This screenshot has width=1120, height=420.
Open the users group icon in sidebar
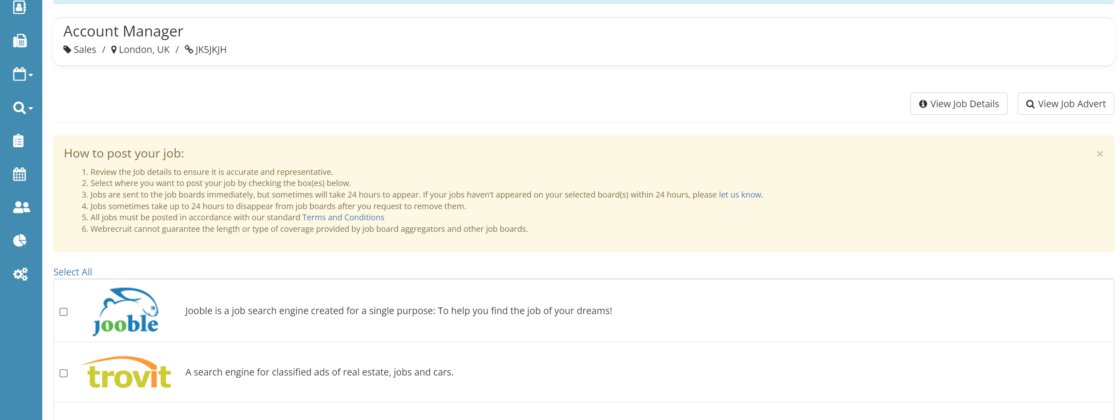click(20, 208)
